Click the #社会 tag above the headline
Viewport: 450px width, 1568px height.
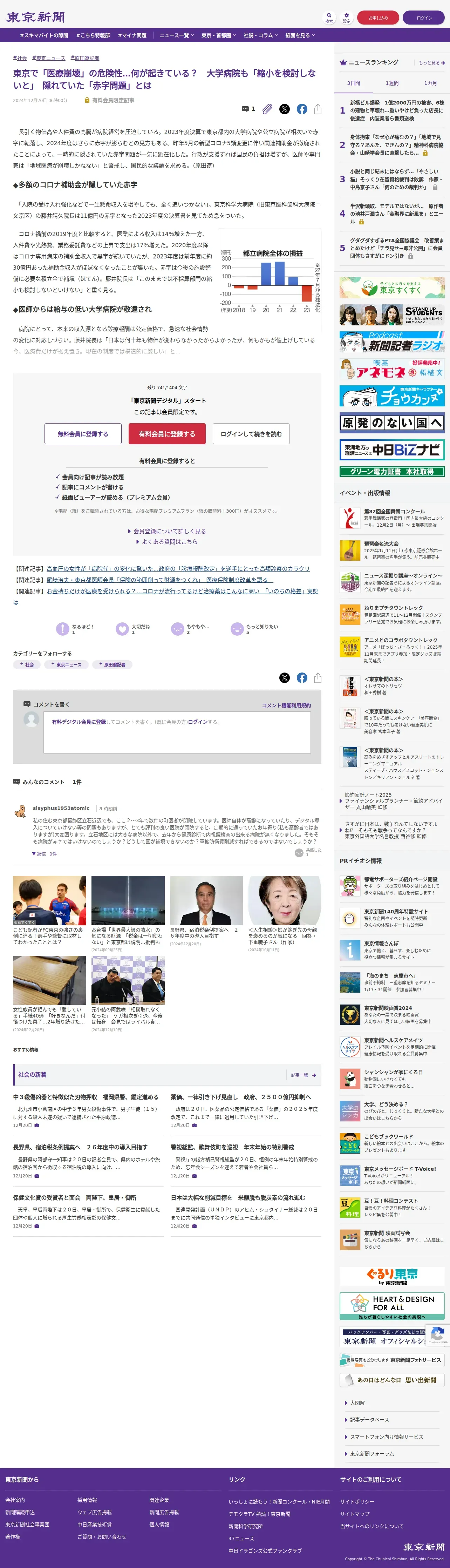(x=20, y=58)
